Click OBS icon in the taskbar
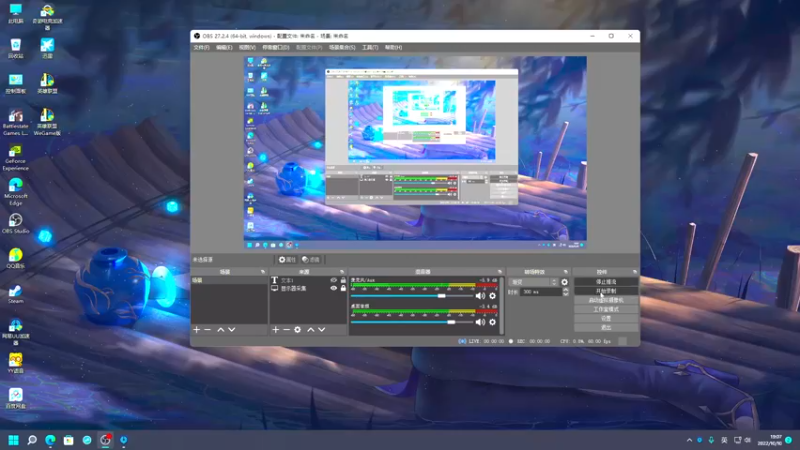Screen dimensions: 800x450 (x=105, y=440)
